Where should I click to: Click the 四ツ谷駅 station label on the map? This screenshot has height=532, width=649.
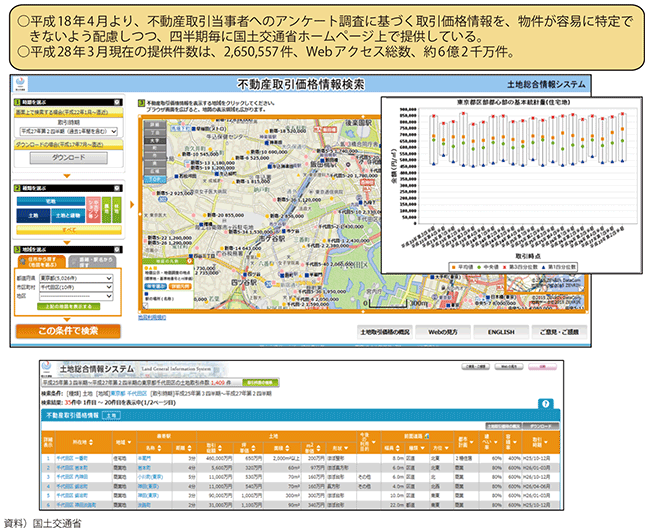point(244,282)
